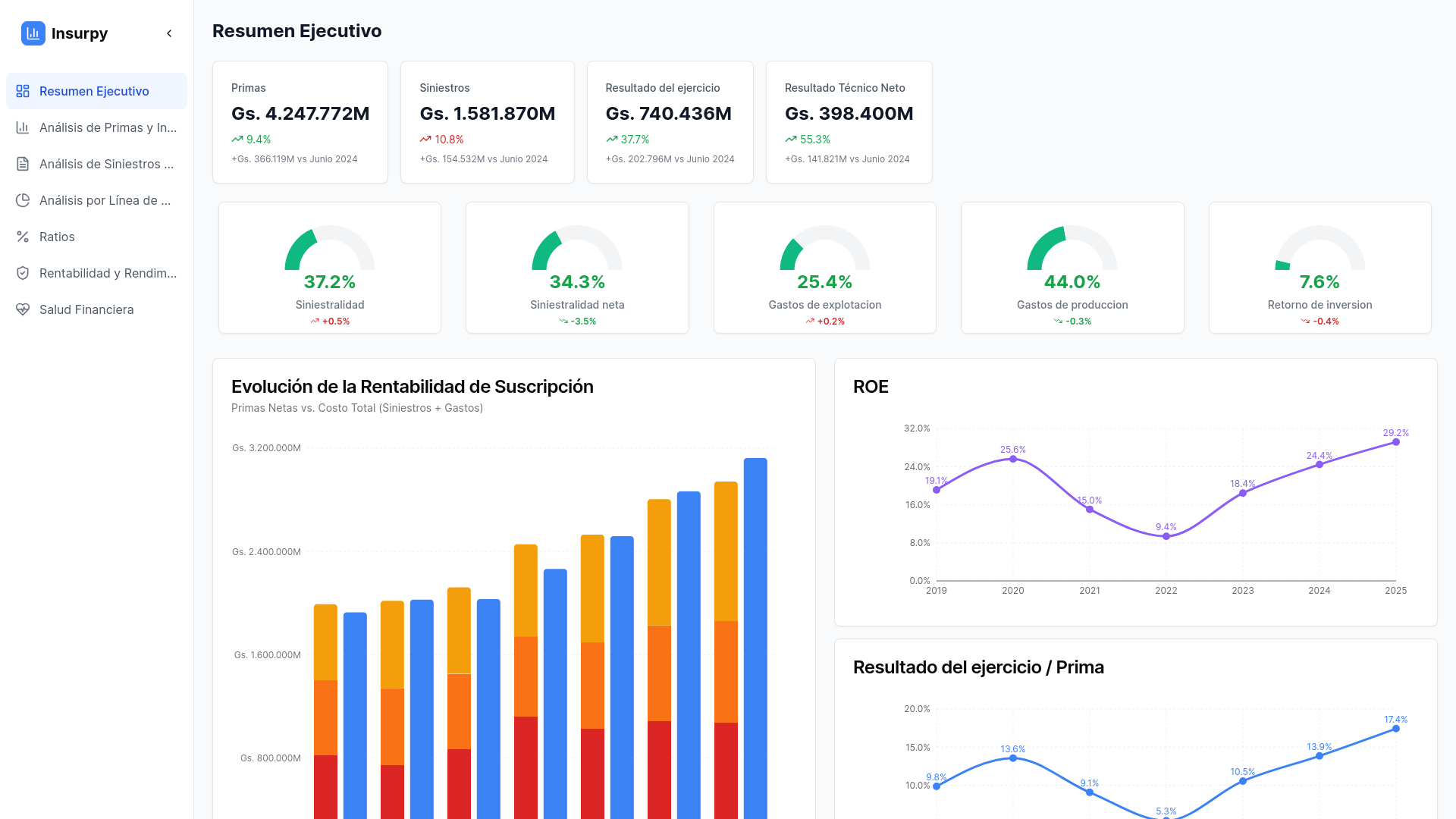Click the pie chart icon for Análisis por Línea

coord(23,200)
